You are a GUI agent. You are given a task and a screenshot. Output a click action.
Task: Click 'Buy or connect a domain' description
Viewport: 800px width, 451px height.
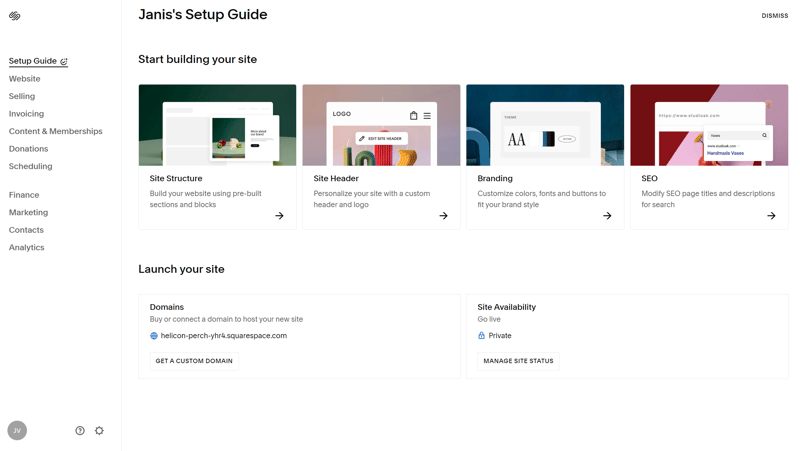point(226,319)
